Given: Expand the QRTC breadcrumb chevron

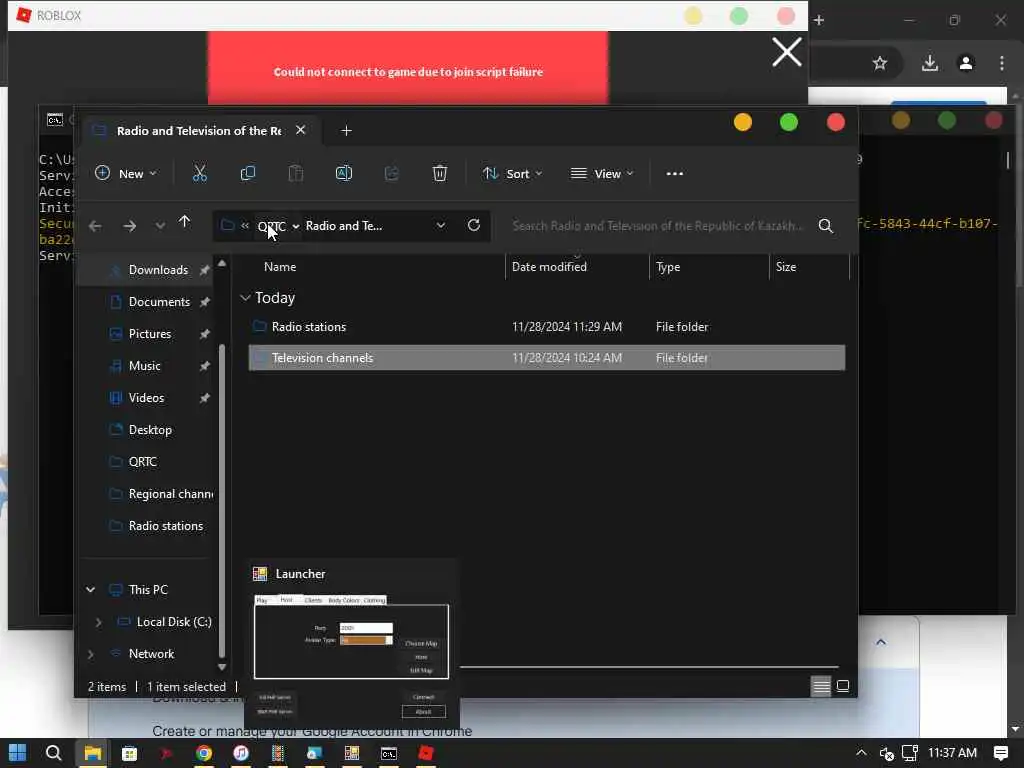Looking at the screenshot, I should (296, 226).
